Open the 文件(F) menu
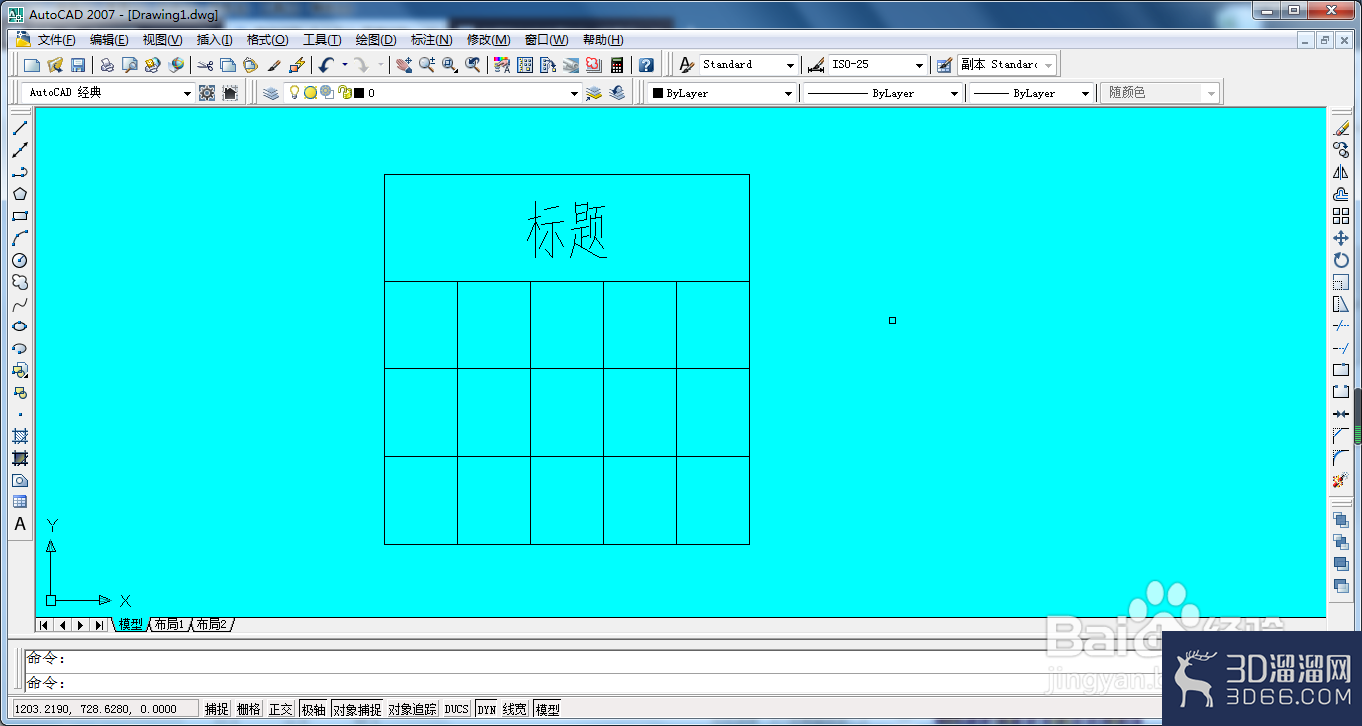The height and width of the screenshot is (726, 1362). [x=56, y=40]
